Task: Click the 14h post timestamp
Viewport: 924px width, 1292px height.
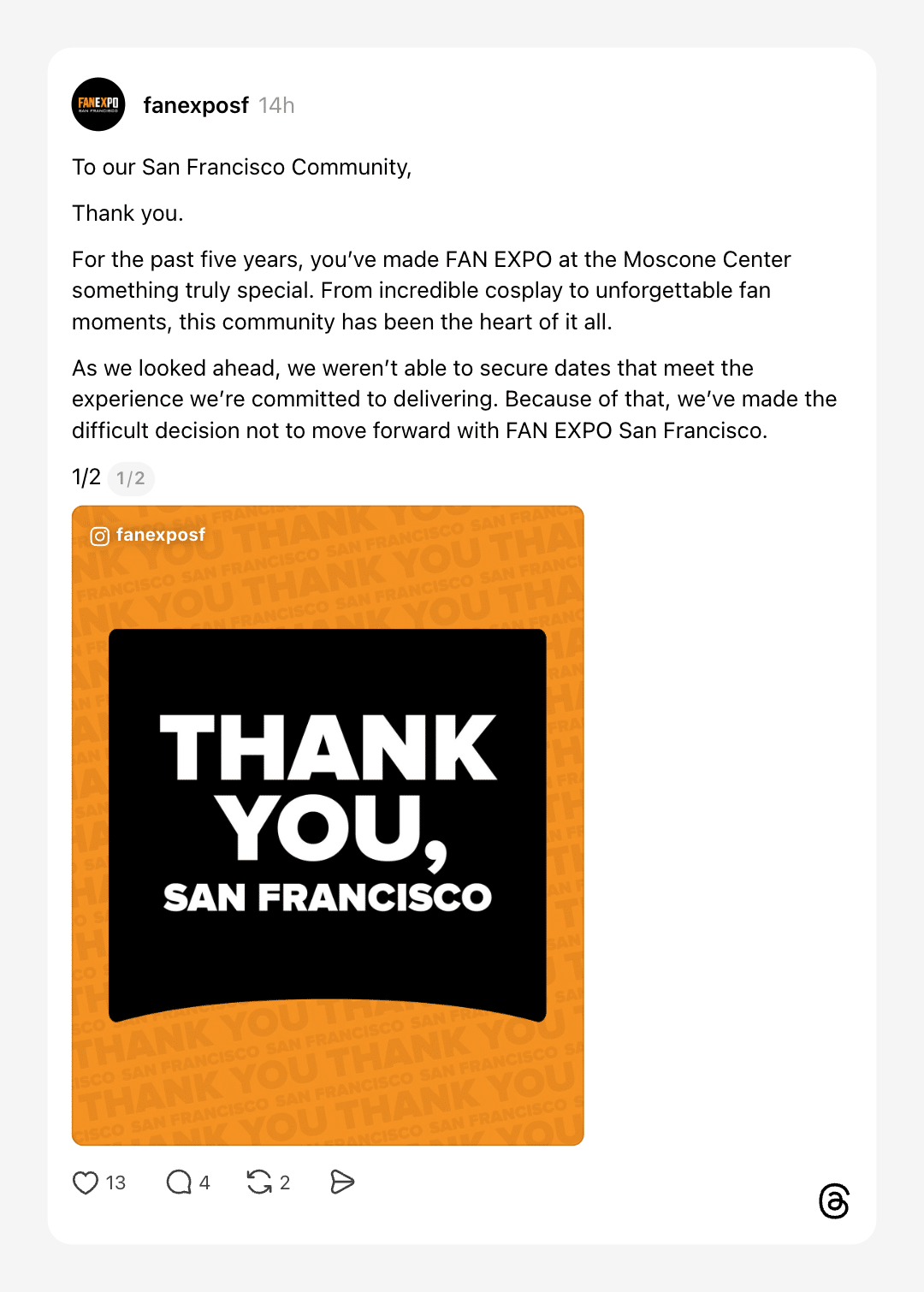Action: coord(276,105)
